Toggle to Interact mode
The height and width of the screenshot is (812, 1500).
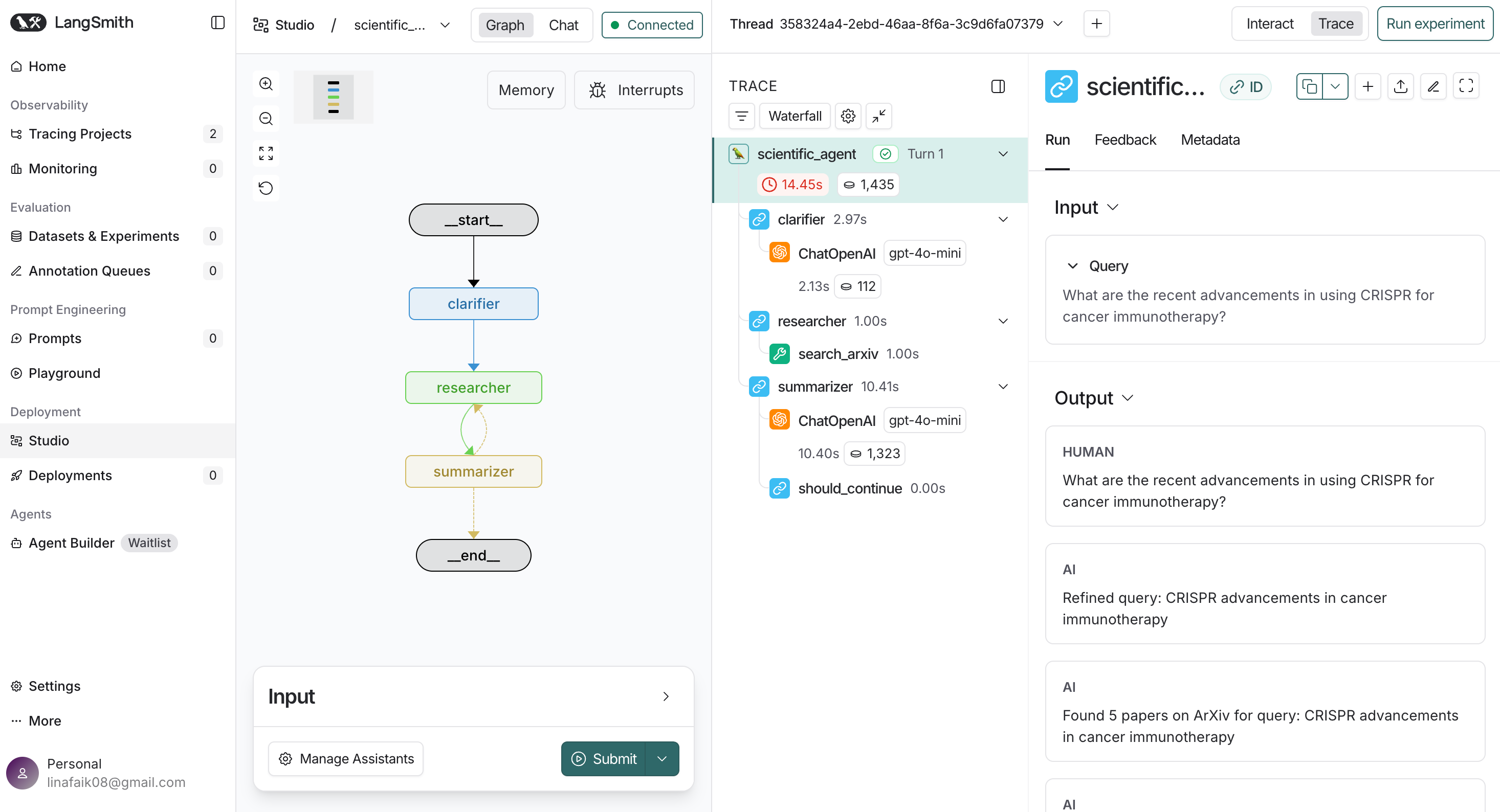click(1269, 24)
